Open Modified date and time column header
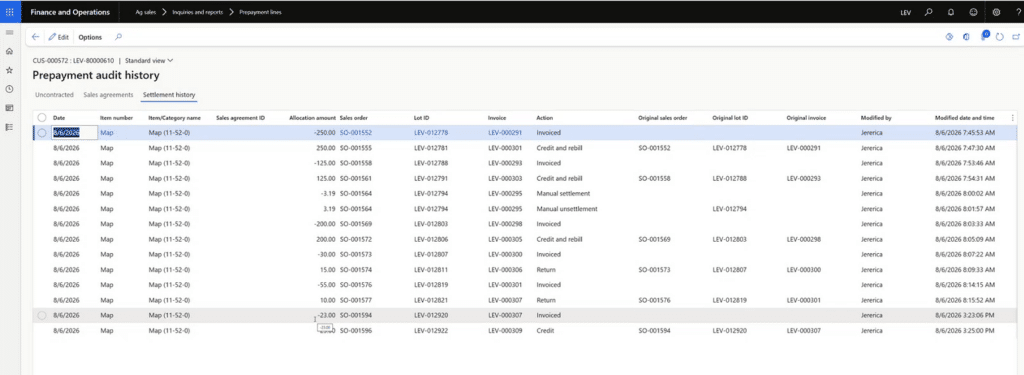Viewport: 1024px width, 375px height. click(965, 118)
